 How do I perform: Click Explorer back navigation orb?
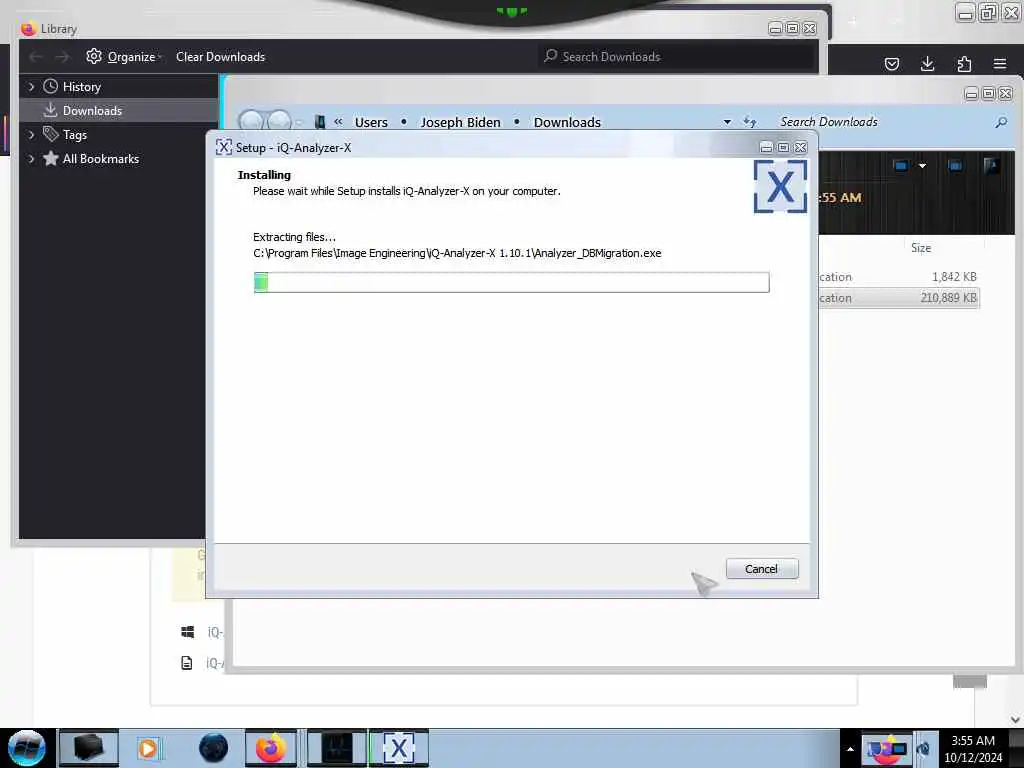click(x=251, y=121)
